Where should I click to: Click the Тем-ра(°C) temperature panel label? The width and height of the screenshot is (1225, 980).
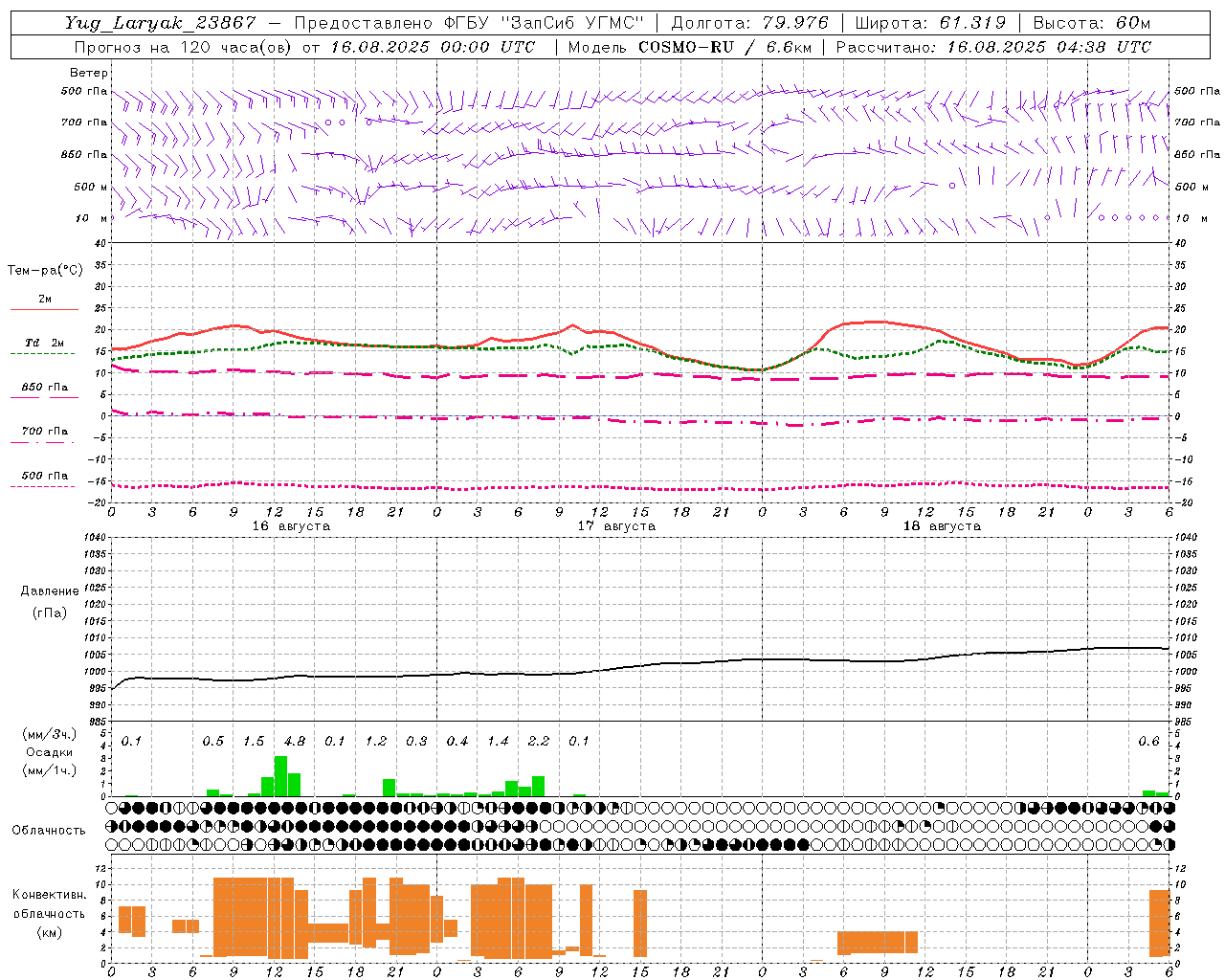(x=45, y=271)
